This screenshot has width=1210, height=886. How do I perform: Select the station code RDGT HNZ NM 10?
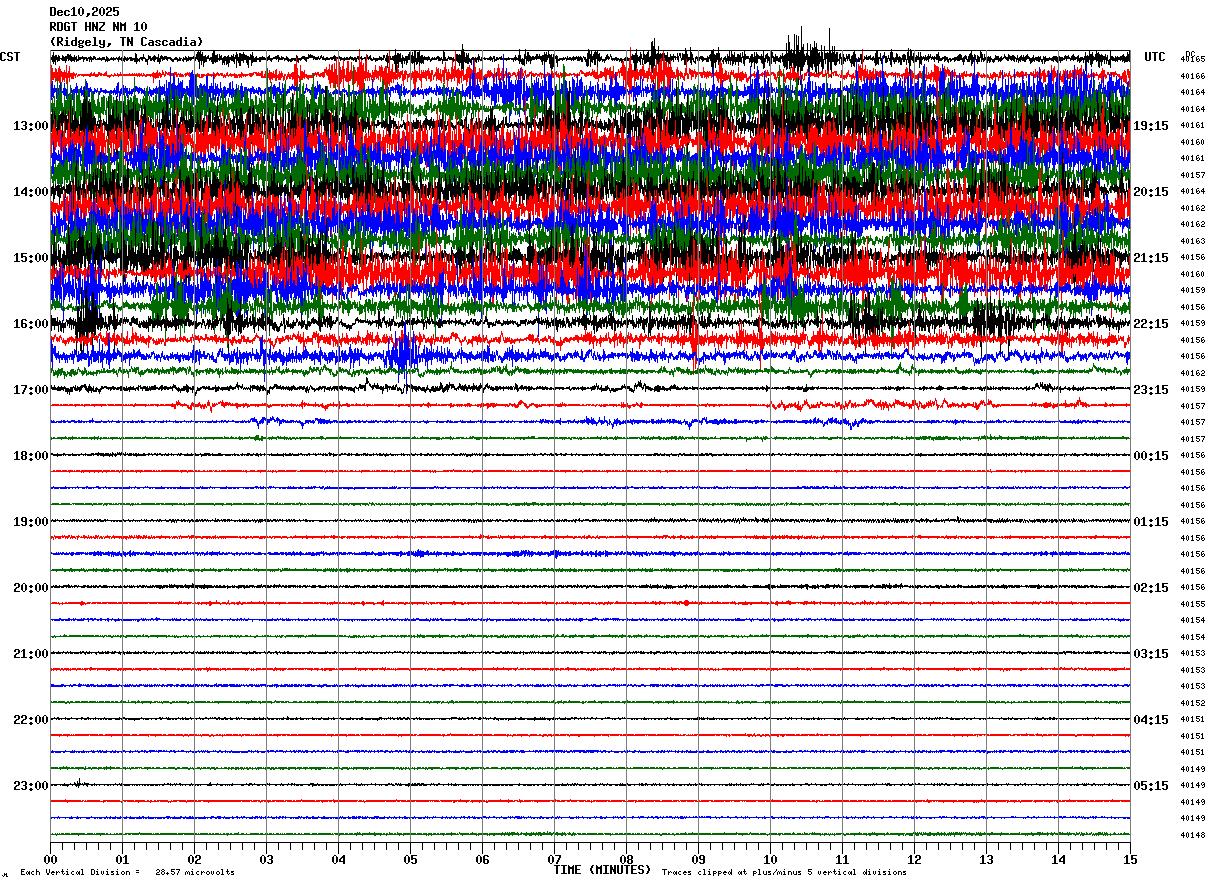coord(98,27)
